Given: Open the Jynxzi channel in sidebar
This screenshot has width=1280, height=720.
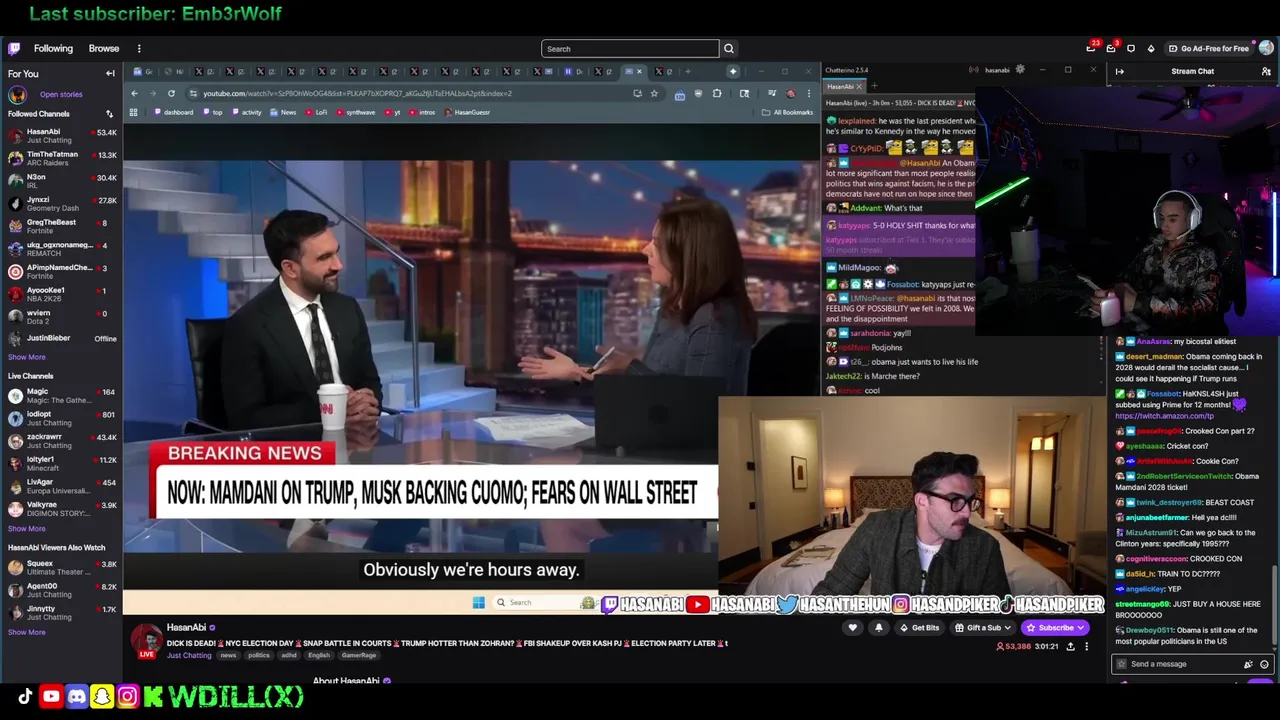Looking at the screenshot, I should point(62,204).
